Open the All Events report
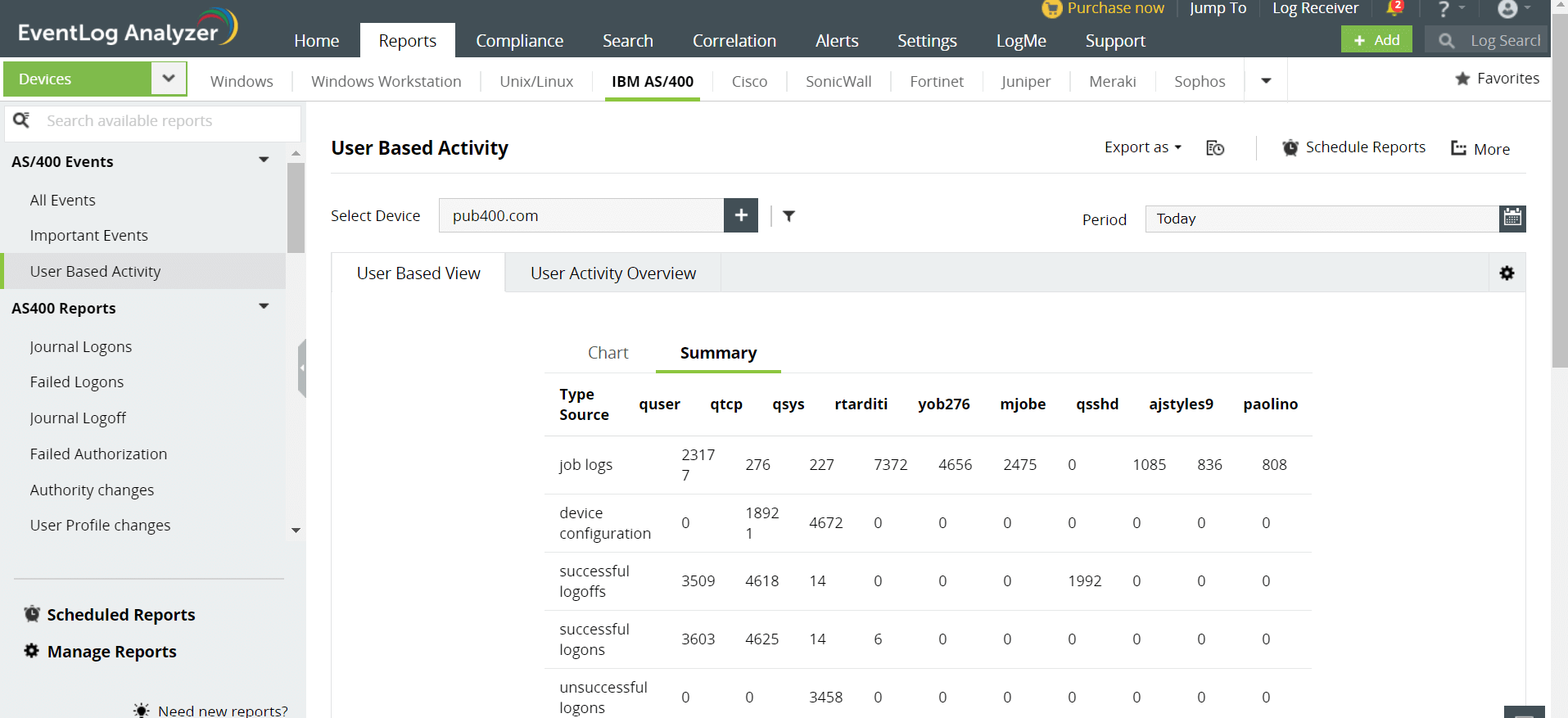This screenshot has height=718, width=1568. pos(62,200)
